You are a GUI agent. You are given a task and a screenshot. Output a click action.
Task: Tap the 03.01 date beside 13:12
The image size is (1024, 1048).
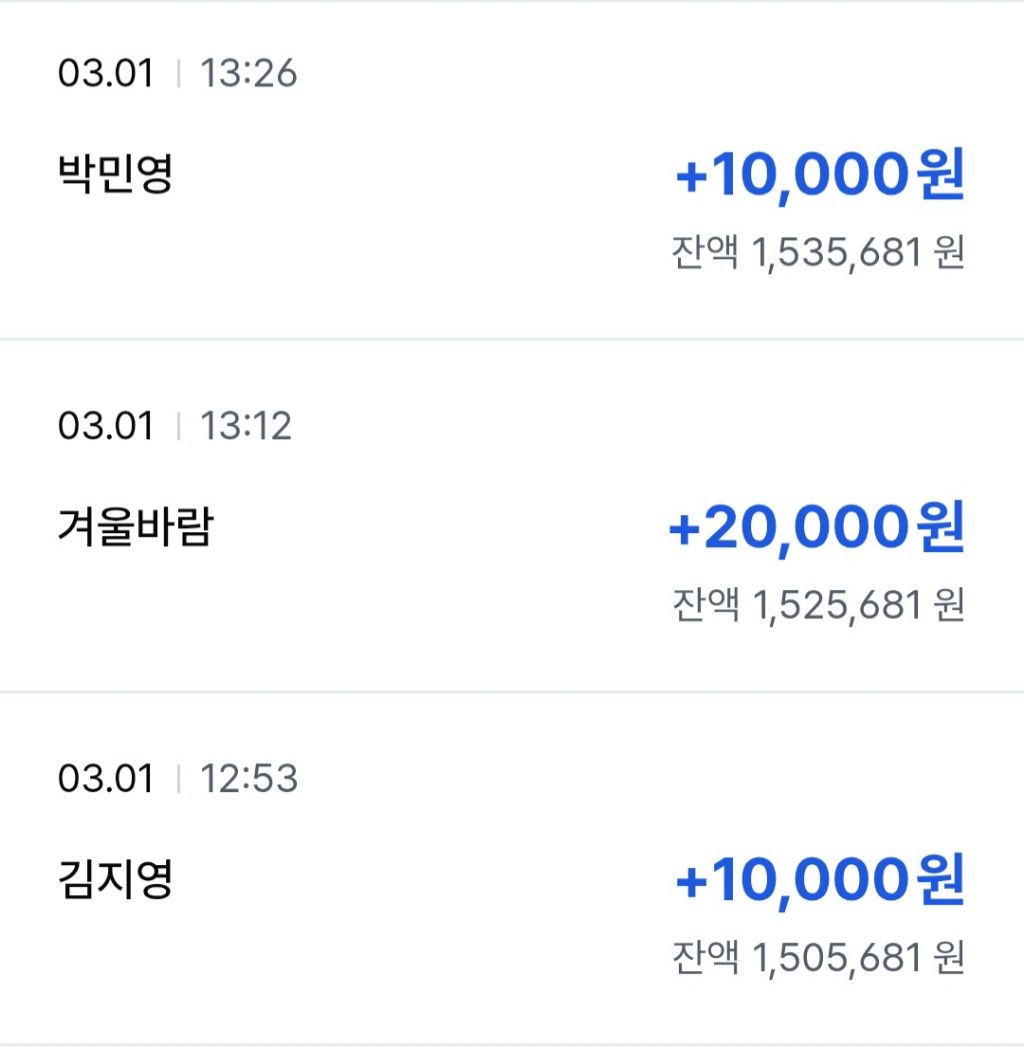106,426
